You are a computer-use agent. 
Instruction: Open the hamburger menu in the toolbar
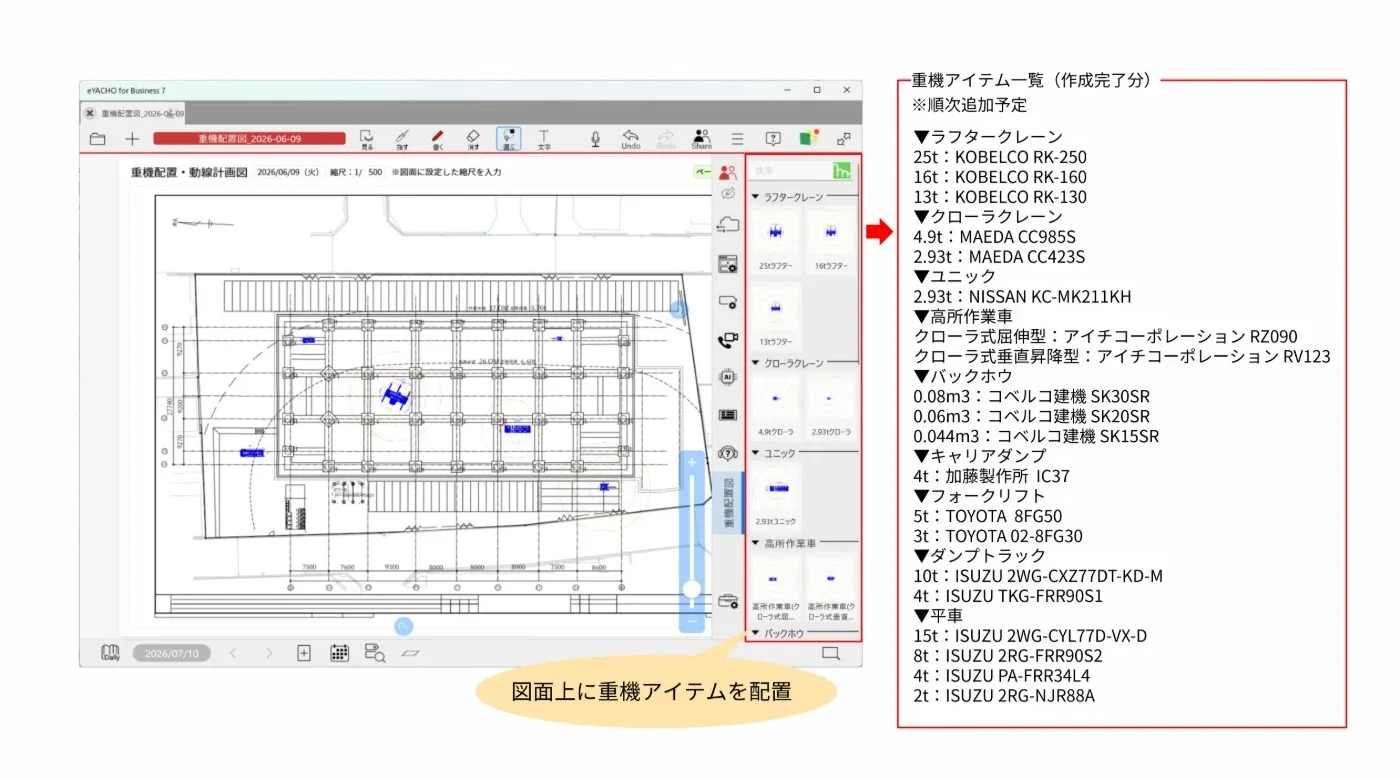[x=737, y=139]
